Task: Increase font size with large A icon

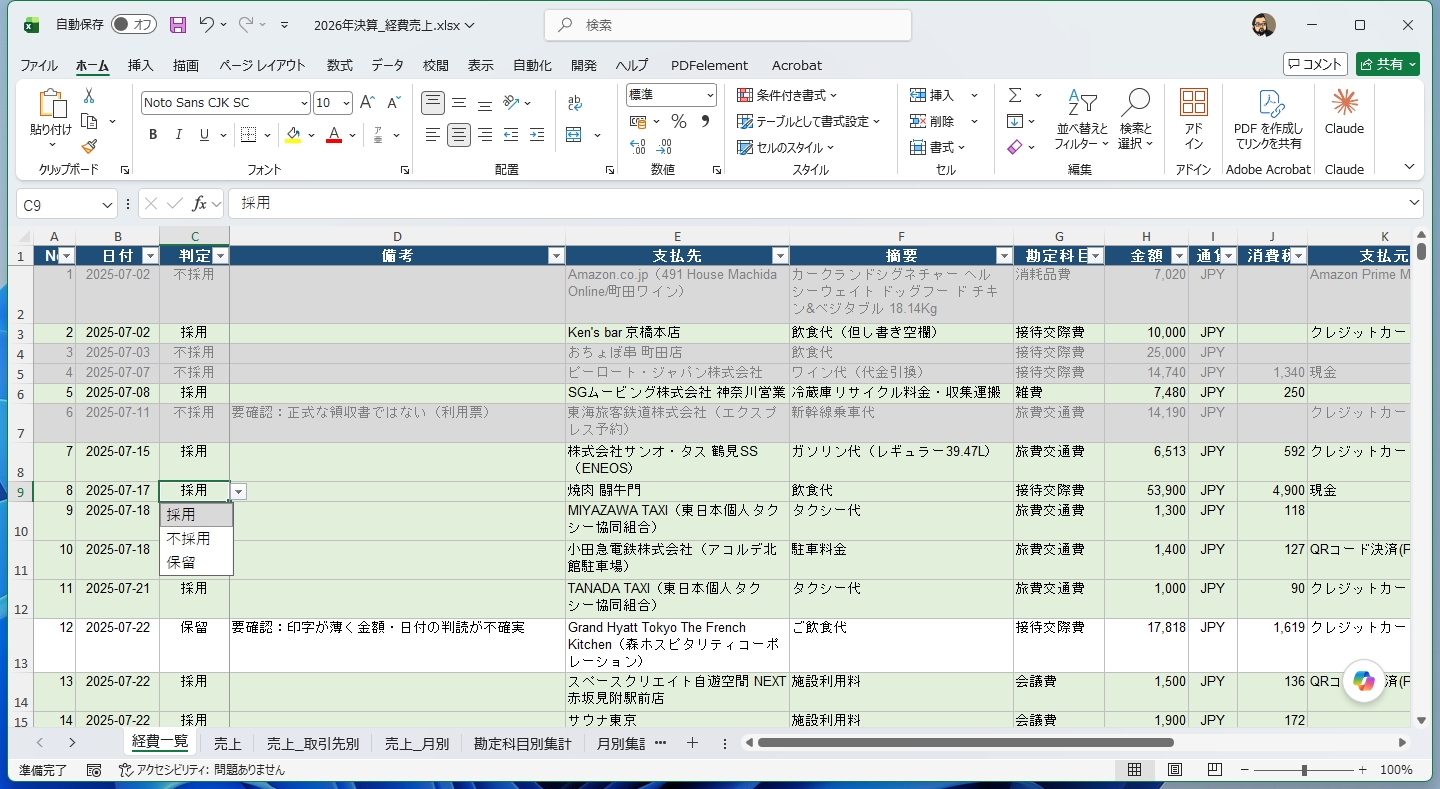Action: 367,103
